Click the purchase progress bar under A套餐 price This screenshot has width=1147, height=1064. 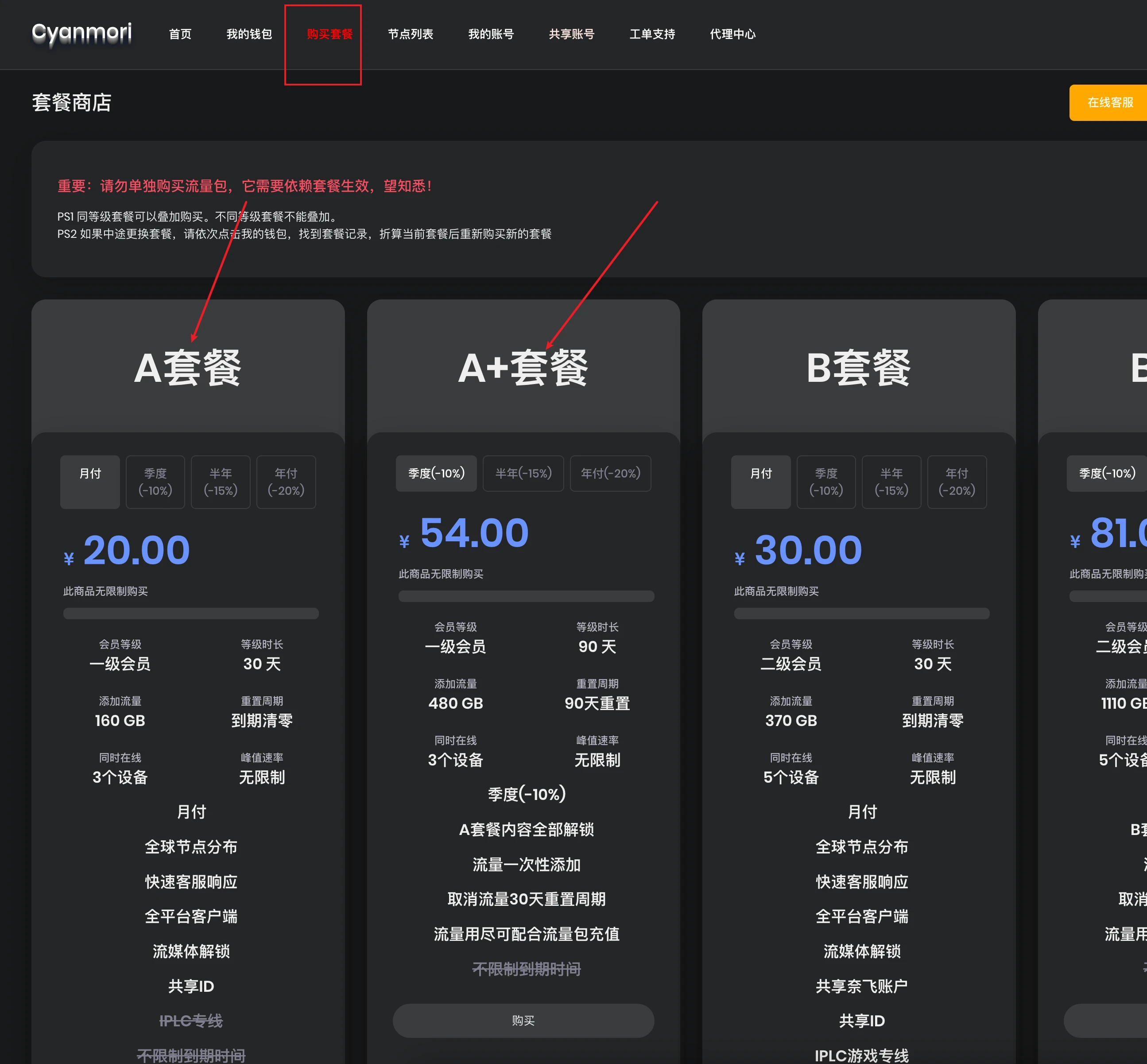pyautogui.click(x=190, y=613)
